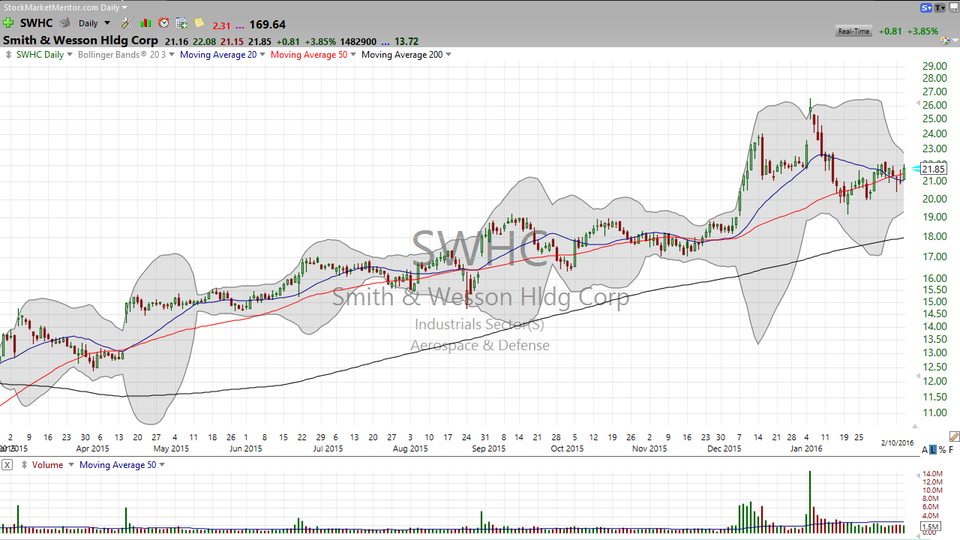This screenshot has height=540, width=960.
Task: Click the green-red candlestick bars icon
Action: click(x=146, y=23)
